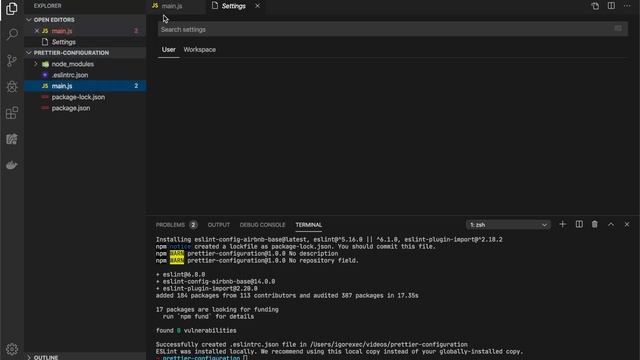Open the graph-like icon above Docker in activity bar
Viewport: 640px width, 360px height.
(12, 139)
